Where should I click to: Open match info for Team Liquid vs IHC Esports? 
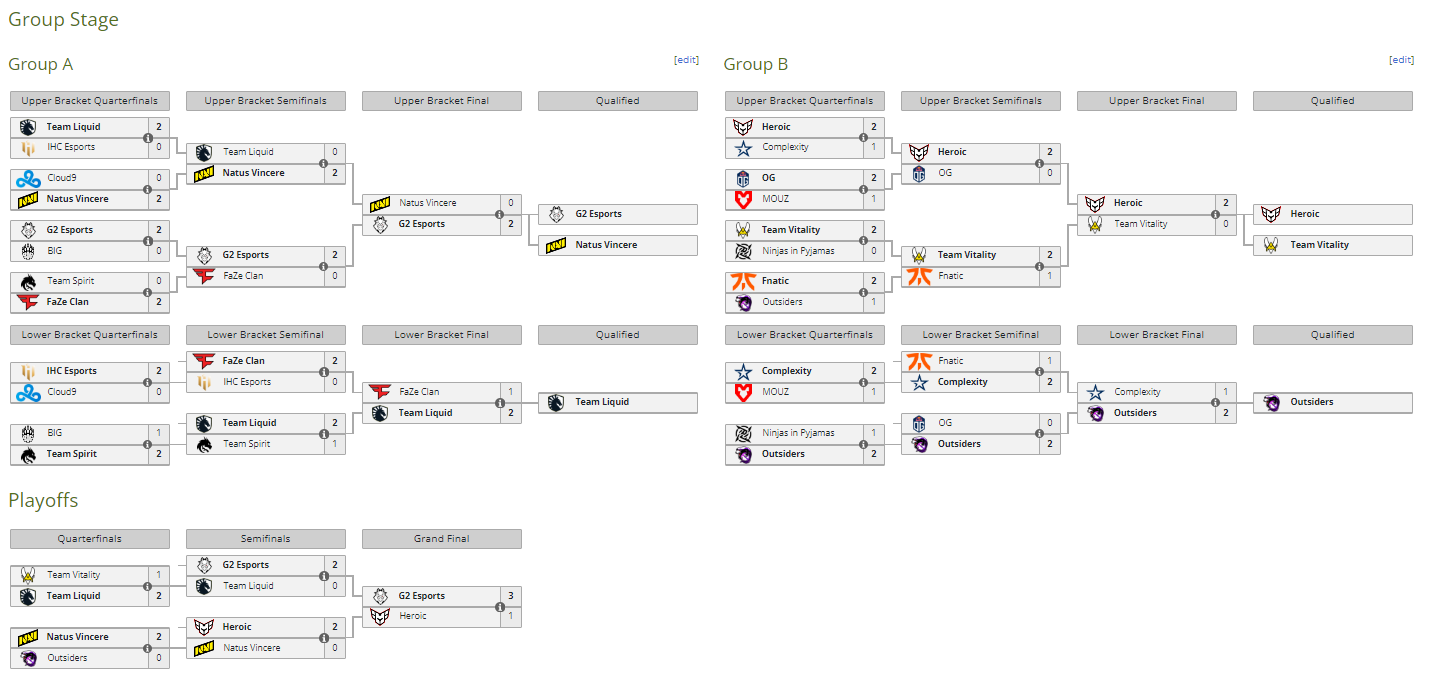pos(148,137)
